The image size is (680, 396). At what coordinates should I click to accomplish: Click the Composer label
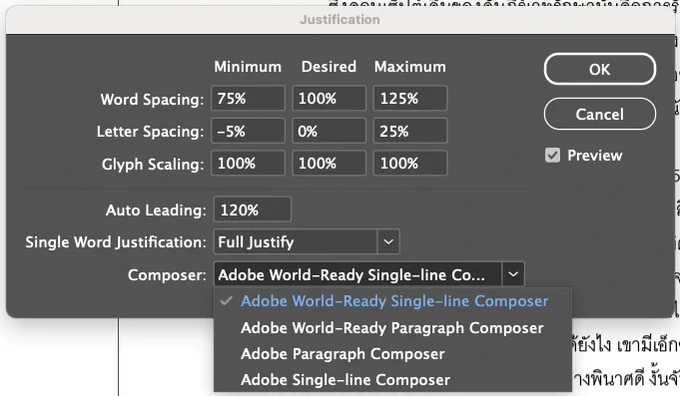coord(167,275)
